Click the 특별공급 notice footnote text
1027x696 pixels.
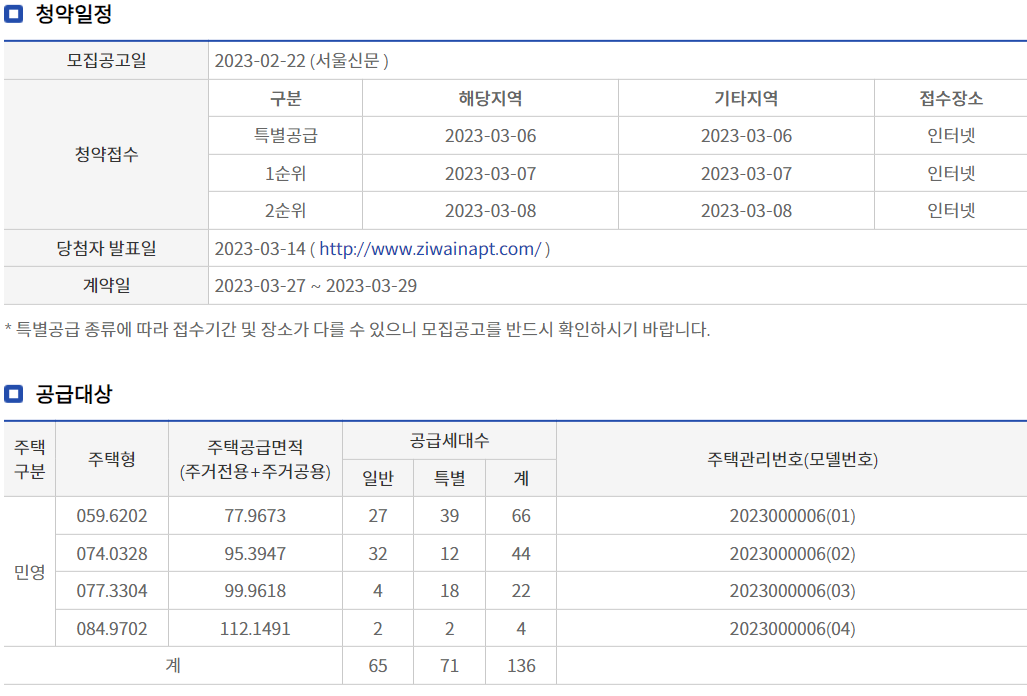(x=357, y=329)
